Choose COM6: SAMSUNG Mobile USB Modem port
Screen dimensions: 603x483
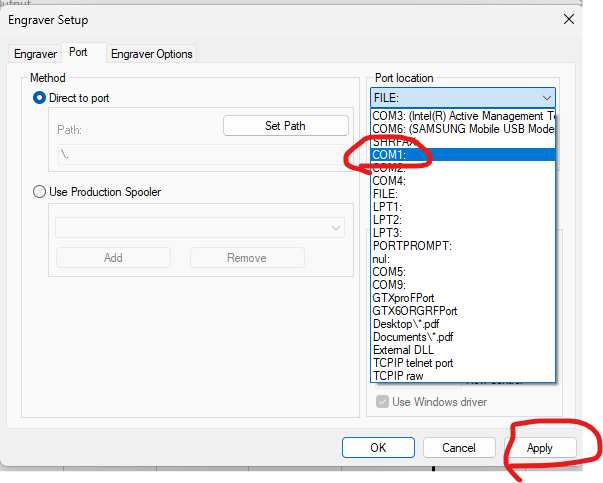463,129
